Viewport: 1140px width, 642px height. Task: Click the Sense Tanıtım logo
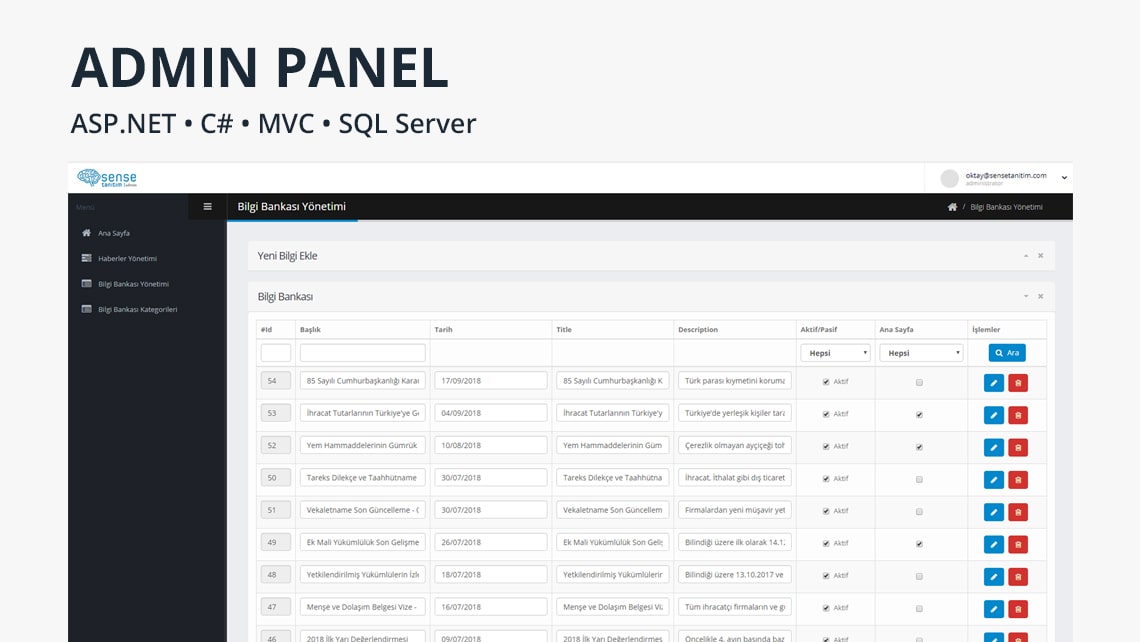[x=107, y=178]
